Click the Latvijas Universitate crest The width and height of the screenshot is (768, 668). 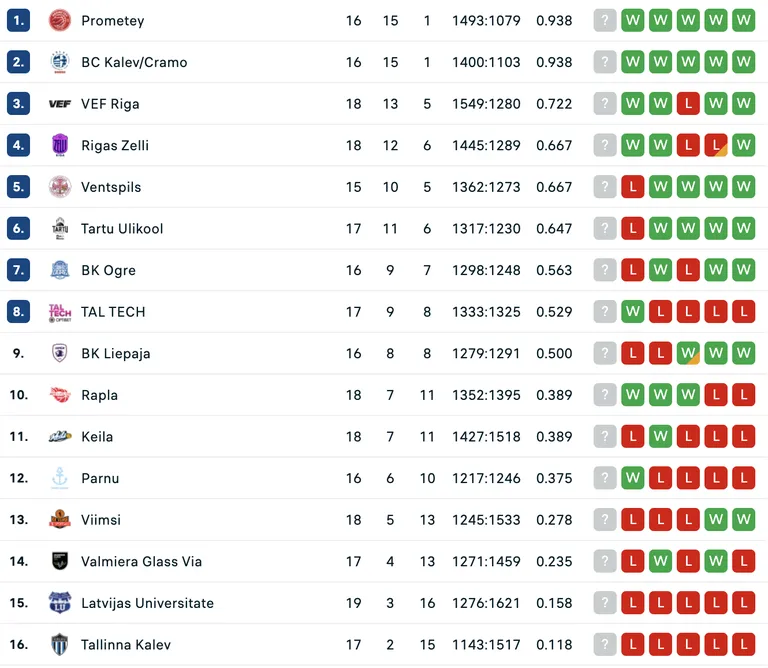point(60,603)
